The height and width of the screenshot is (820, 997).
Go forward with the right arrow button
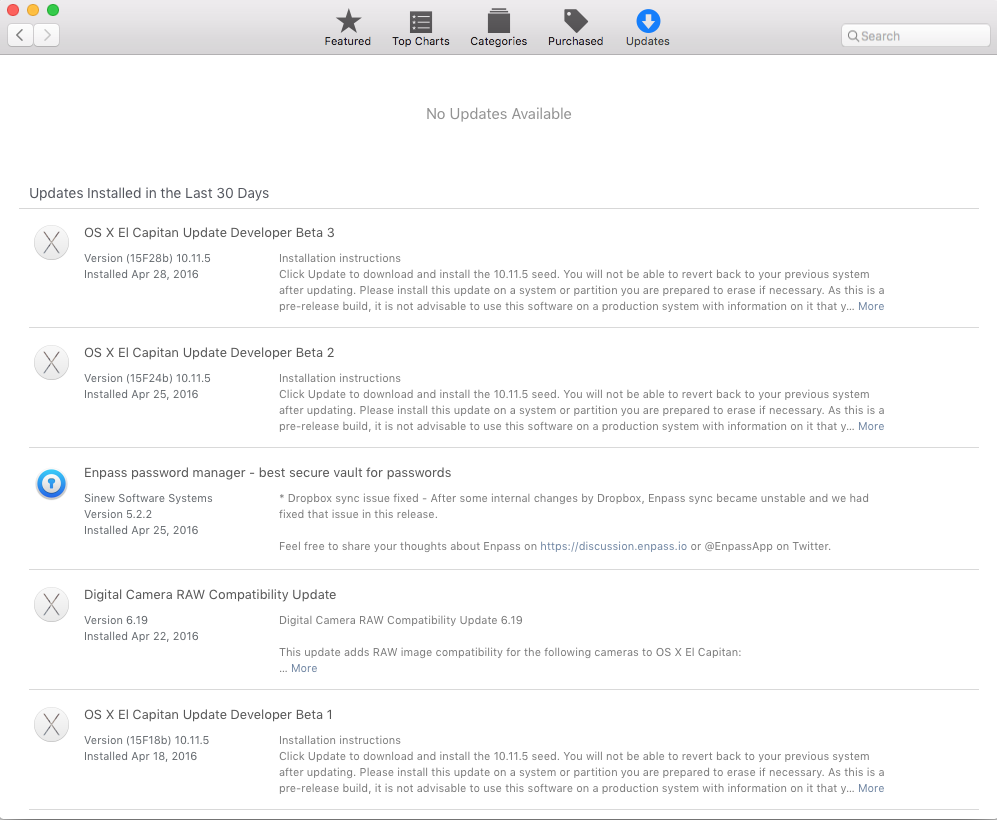[x=47, y=35]
